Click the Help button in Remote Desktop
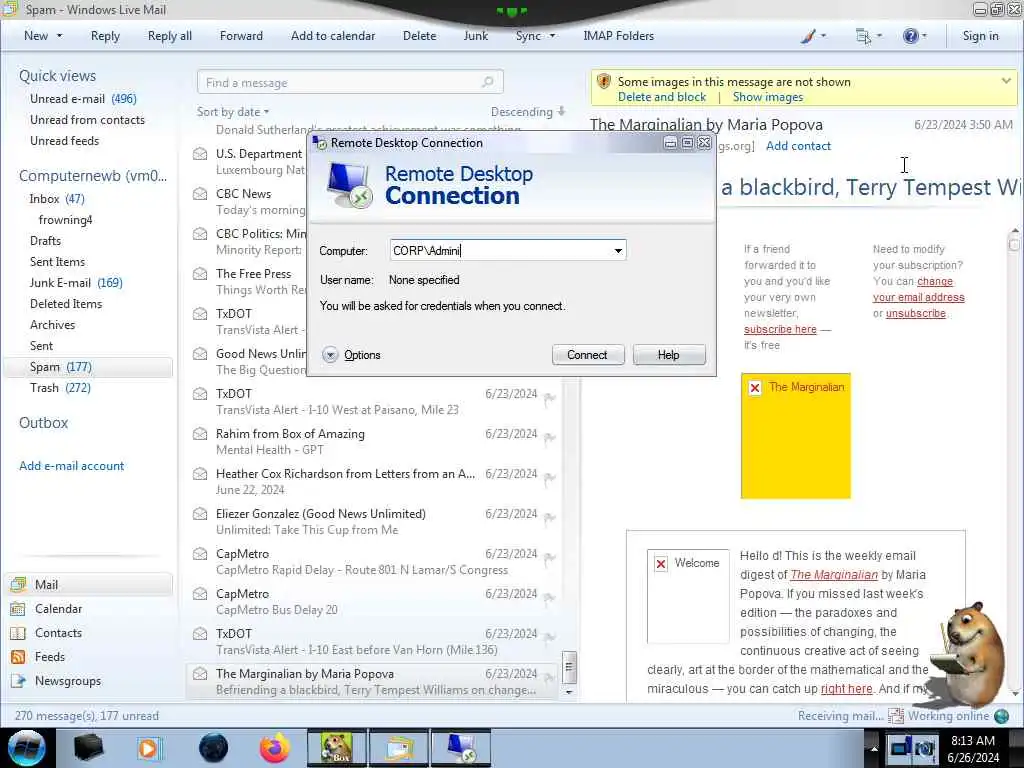 point(668,355)
